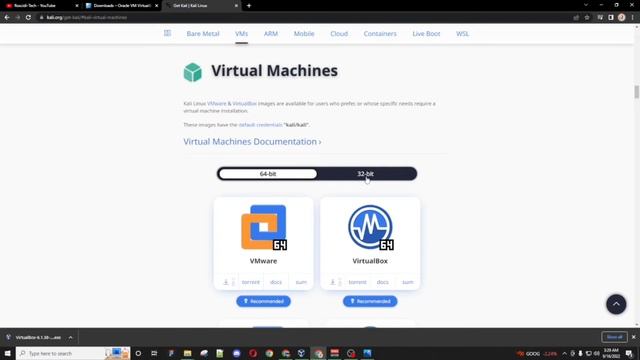Open Chrome's three-dot menu
The height and width of the screenshot is (360, 640).
(x=633, y=18)
